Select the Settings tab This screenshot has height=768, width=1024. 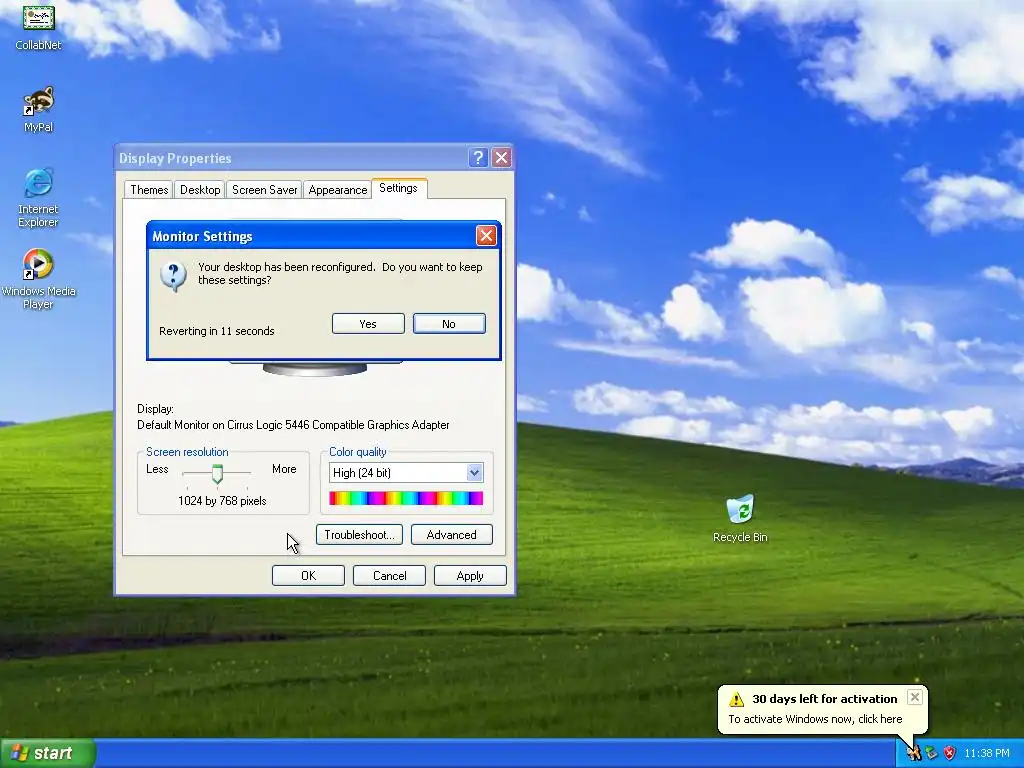point(398,188)
